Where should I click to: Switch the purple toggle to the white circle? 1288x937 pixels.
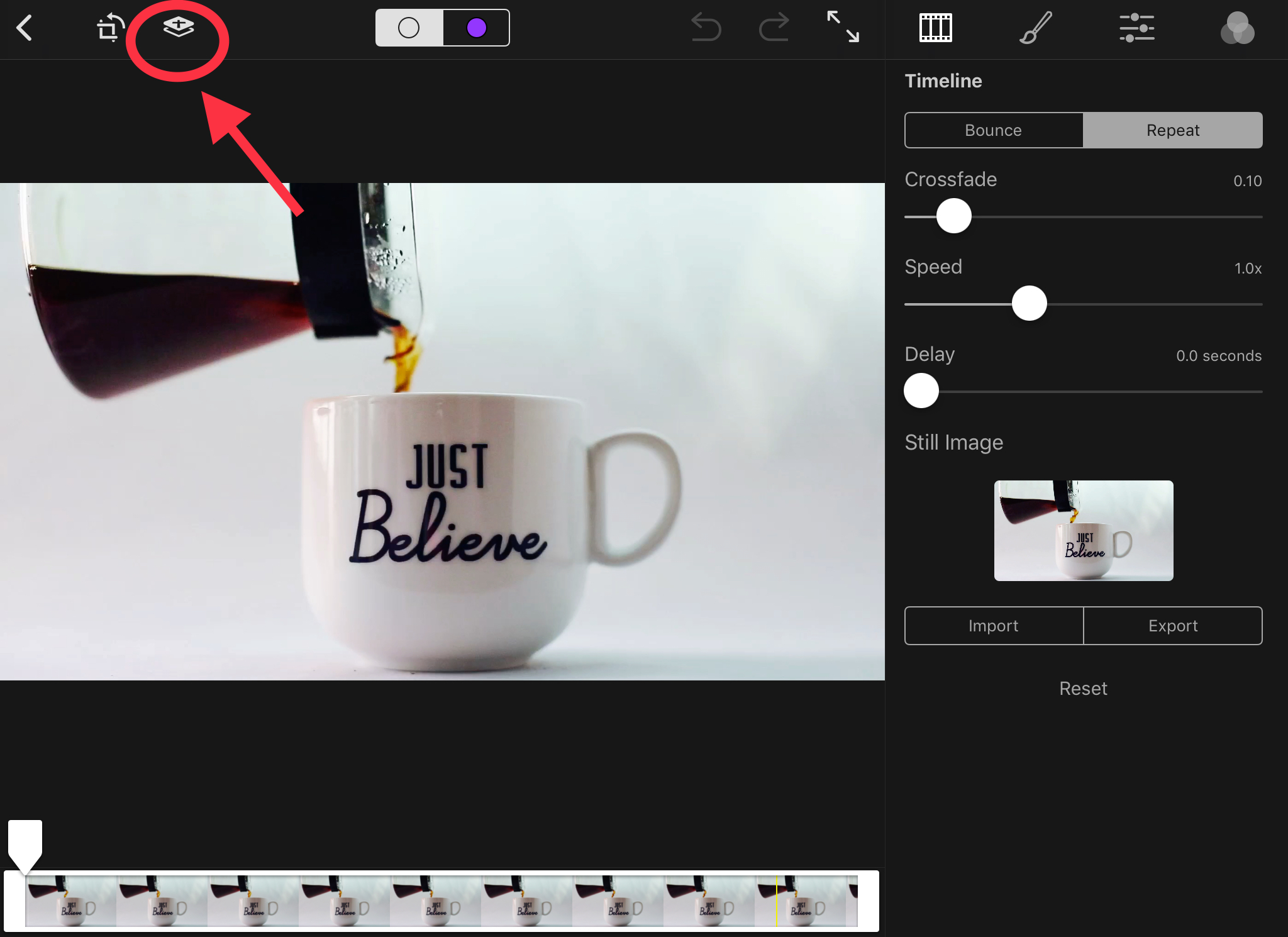pyautogui.click(x=410, y=28)
